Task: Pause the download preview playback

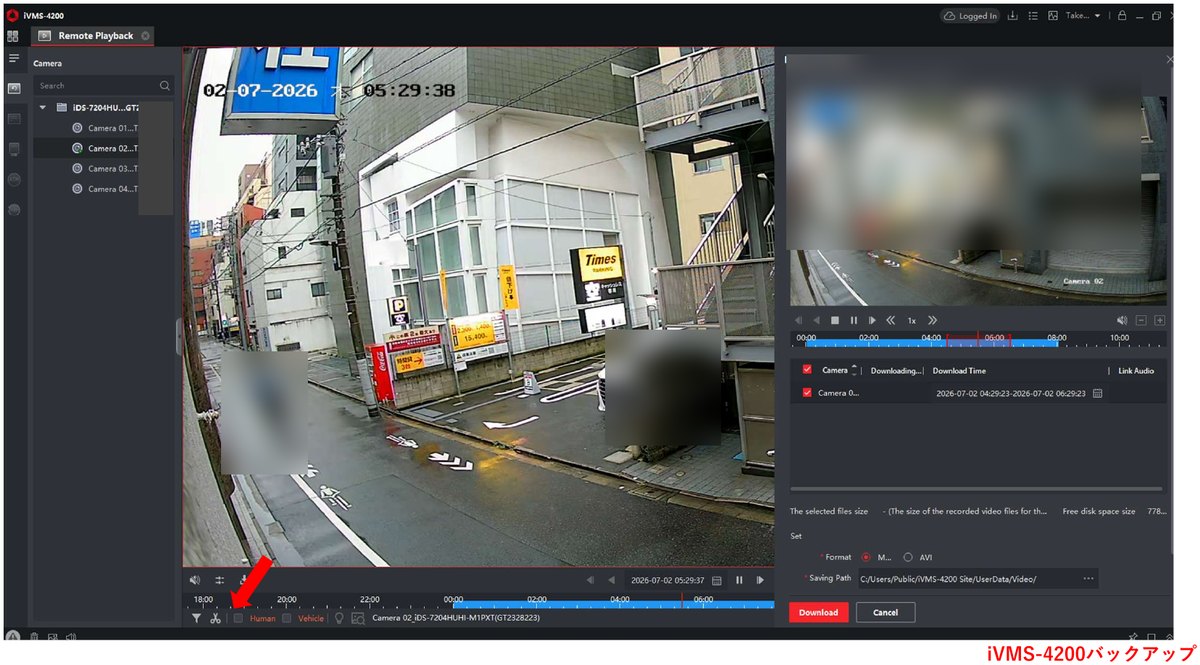Action: (x=854, y=320)
